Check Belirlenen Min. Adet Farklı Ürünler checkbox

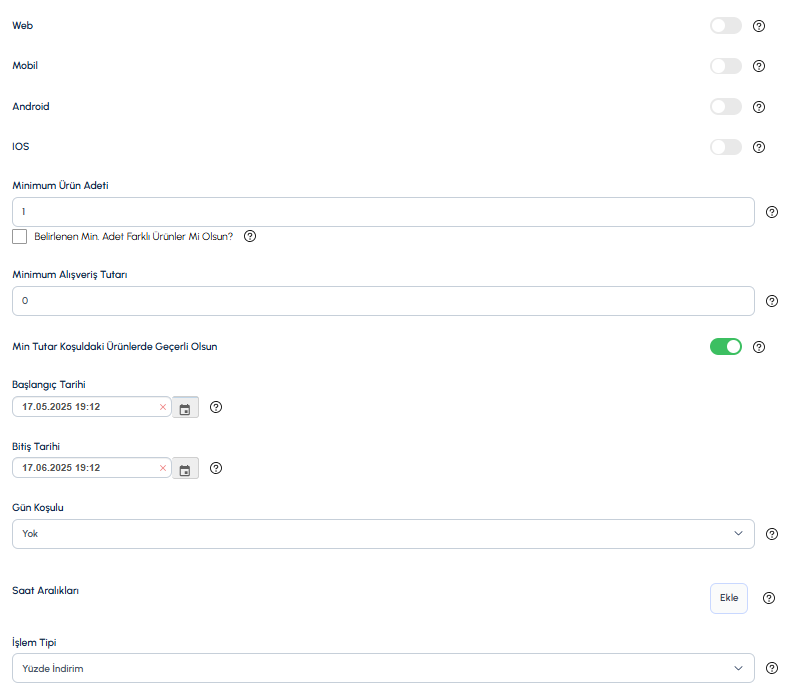(x=19, y=236)
